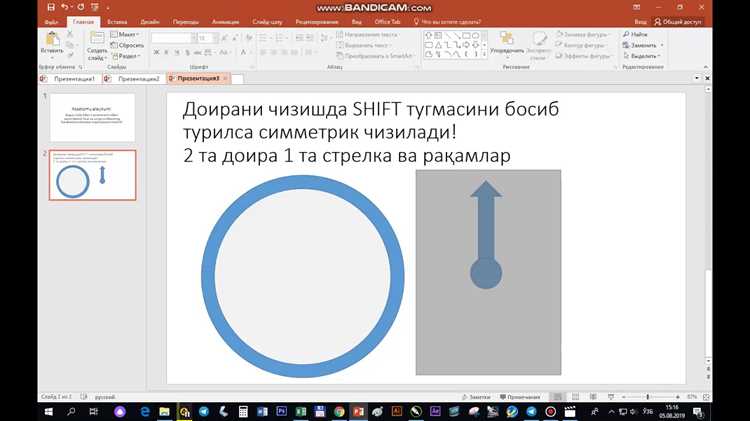Switch to reading view icon
The height and width of the screenshot is (421, 750).
click(x=593, y=397)
